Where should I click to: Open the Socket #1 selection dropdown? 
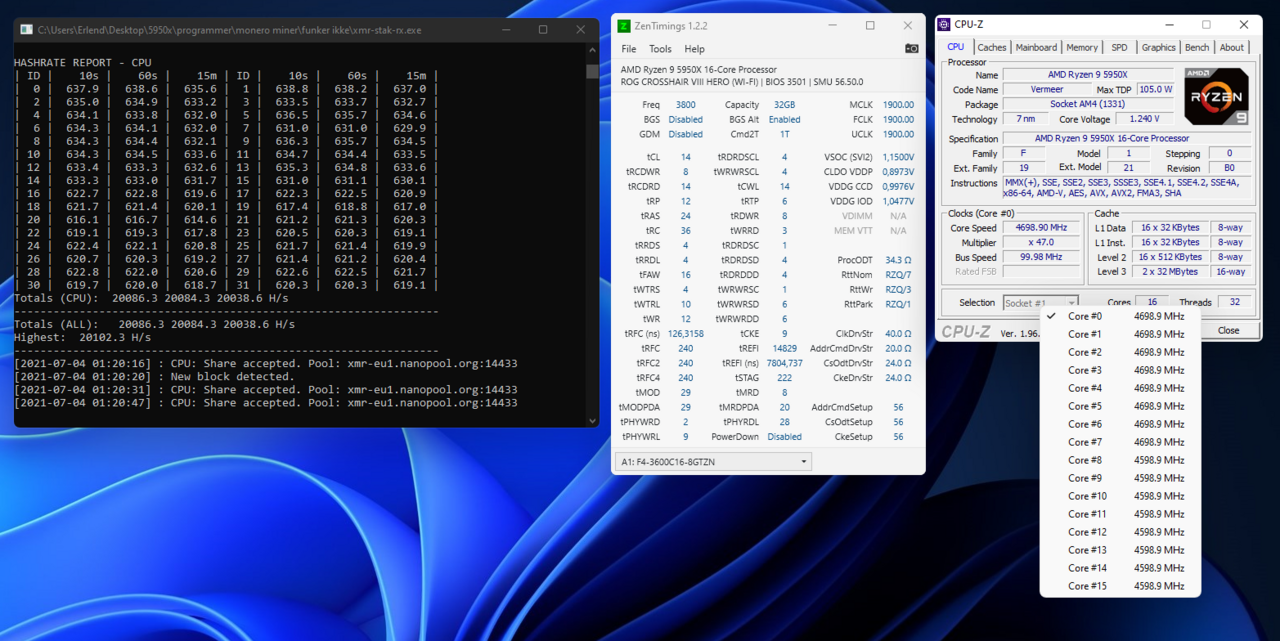click(x=1040, y=303)
